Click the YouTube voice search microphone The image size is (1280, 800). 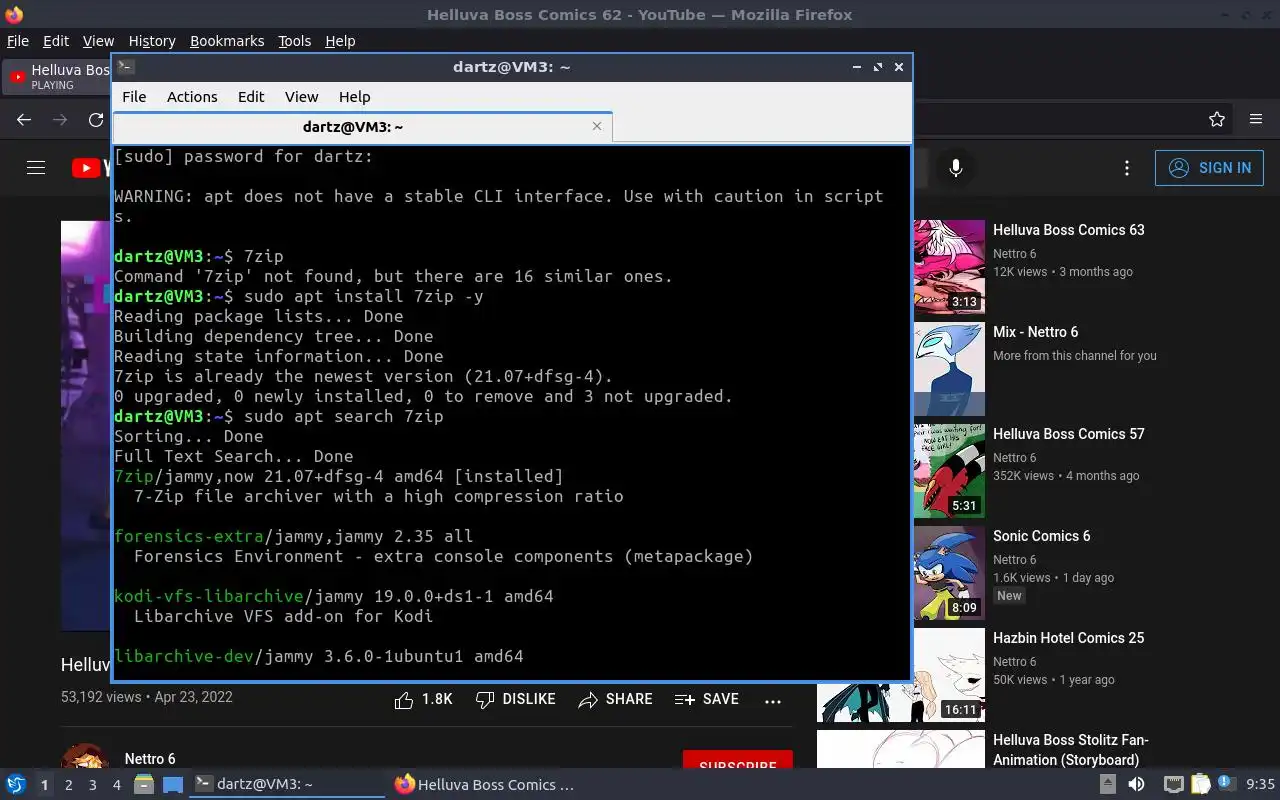(956, 168)
